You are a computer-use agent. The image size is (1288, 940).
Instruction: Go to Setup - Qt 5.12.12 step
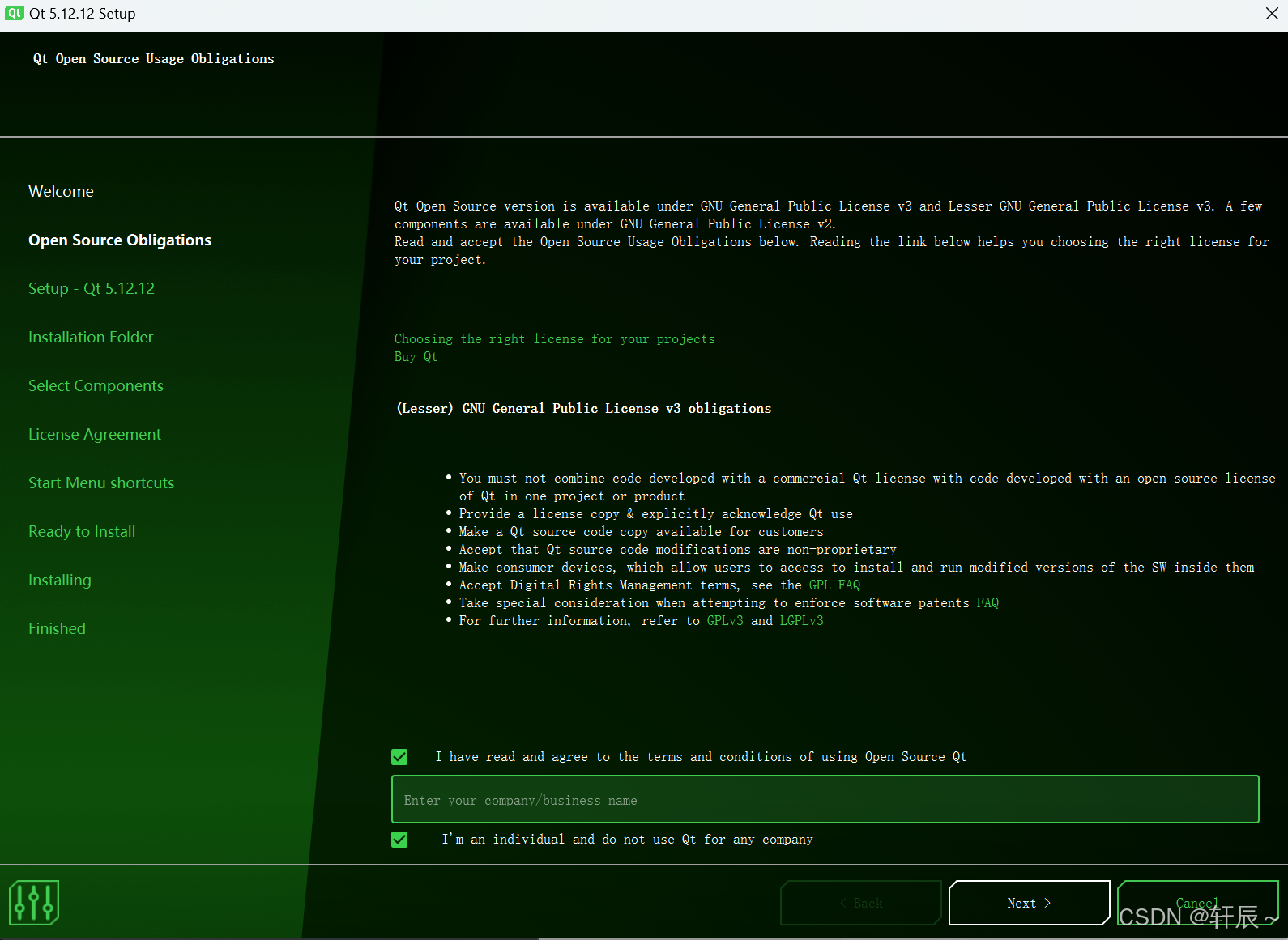(x=92, y=288)
